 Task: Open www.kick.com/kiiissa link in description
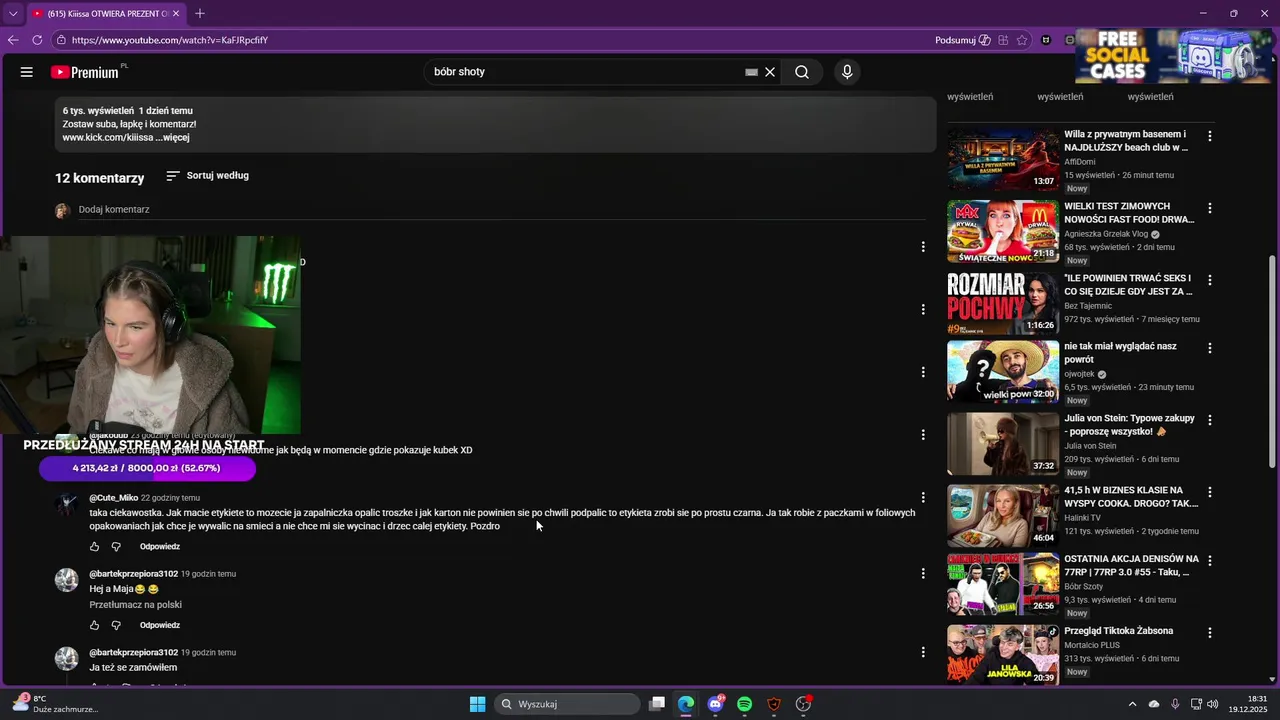(x=107, y=138)
